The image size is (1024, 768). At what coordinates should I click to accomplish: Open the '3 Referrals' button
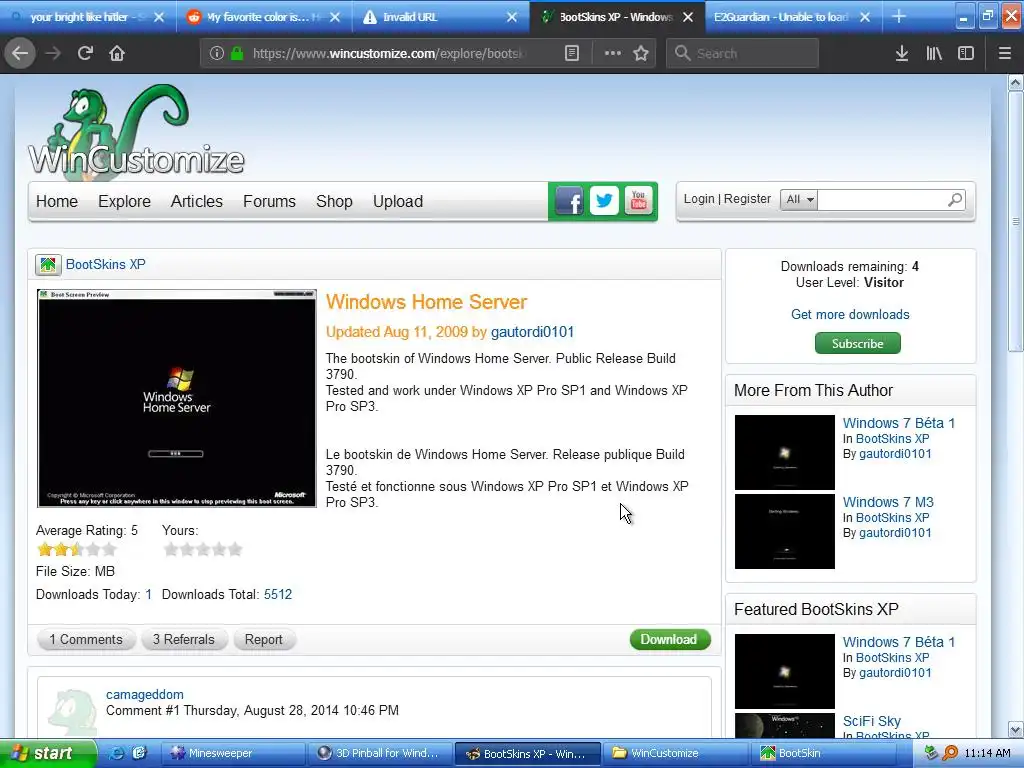(184, 639)
